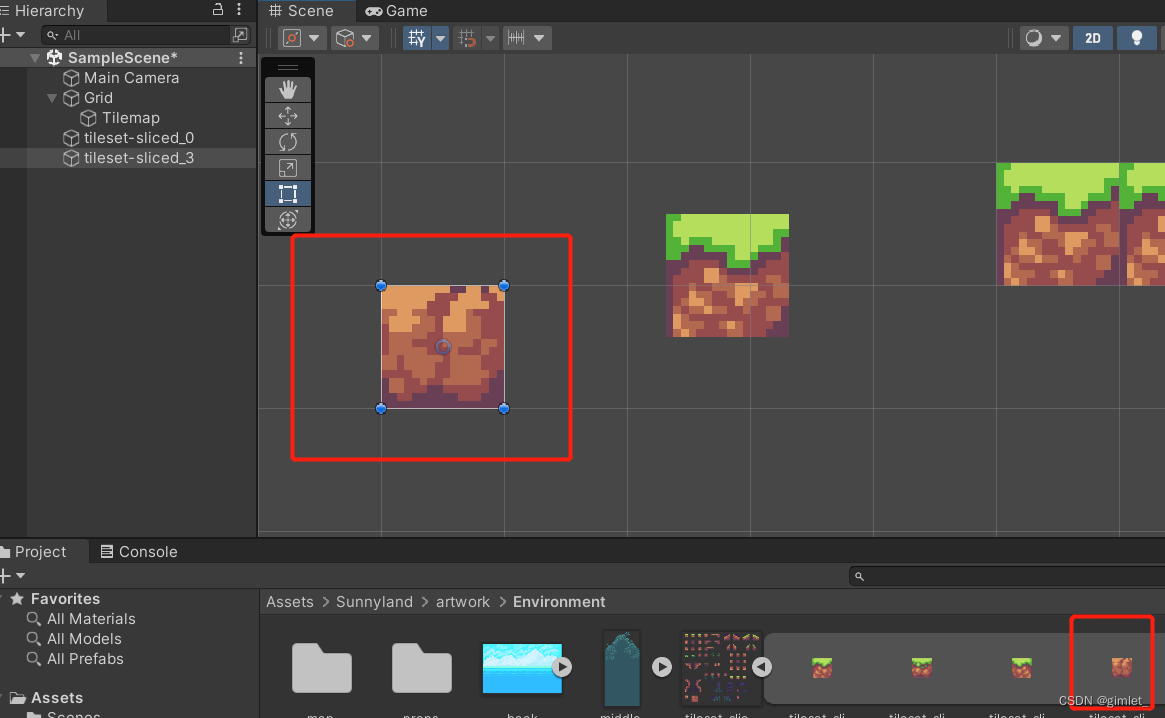
Task: Select All Models under Favorites
Action: click(x=84, y=638)
